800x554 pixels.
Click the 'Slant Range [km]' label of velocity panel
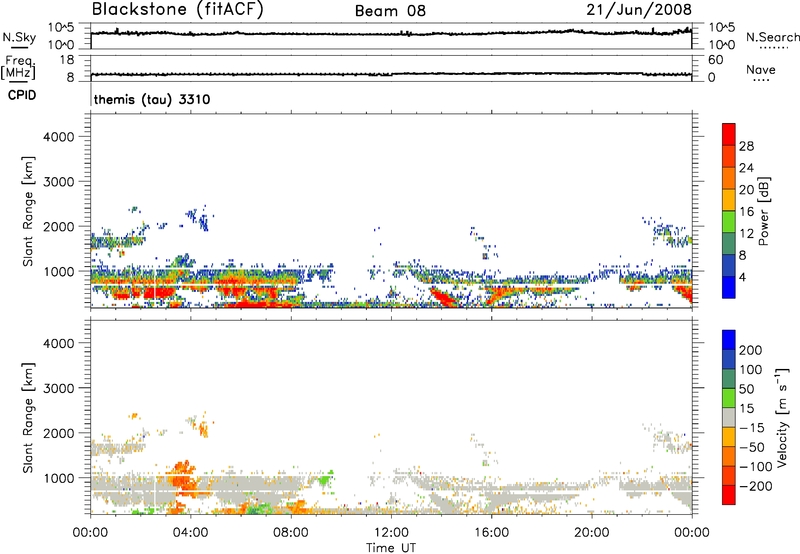pyautogui.click(x=28, y=418)
